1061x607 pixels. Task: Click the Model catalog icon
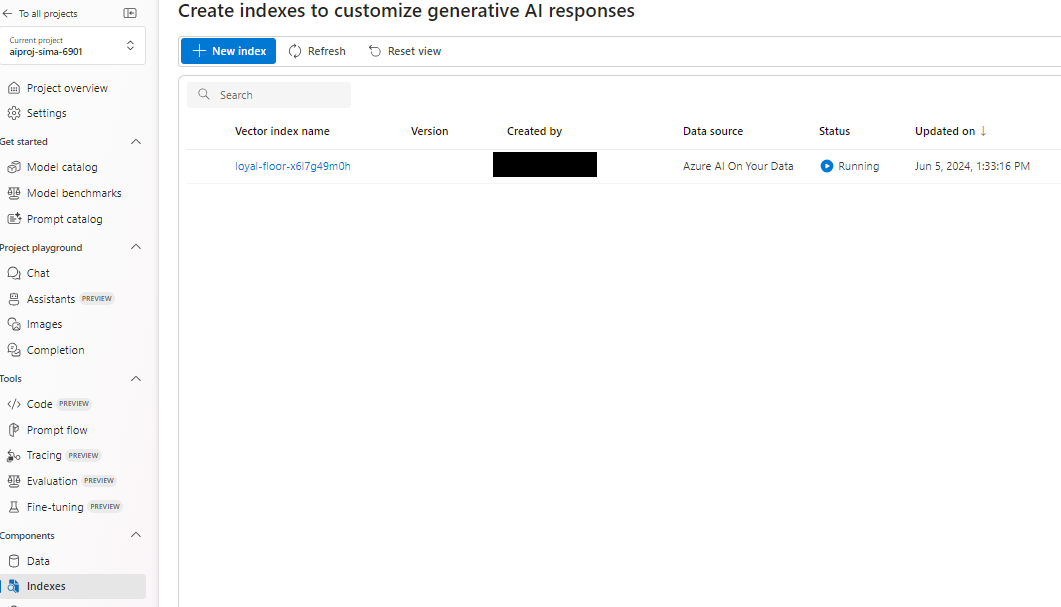[x=14, y=167]
